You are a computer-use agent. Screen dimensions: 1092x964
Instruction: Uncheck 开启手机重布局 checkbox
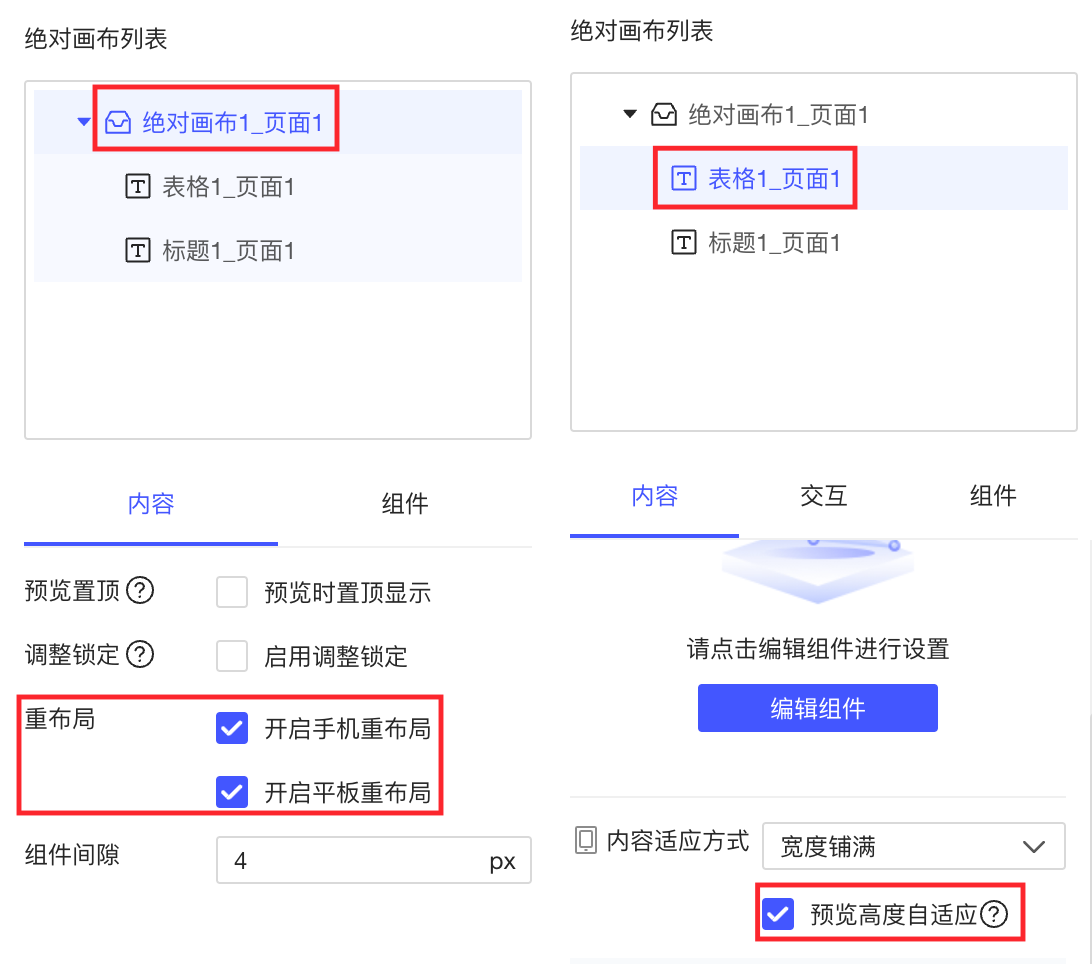pyautogui.click(x=232, y=729)
